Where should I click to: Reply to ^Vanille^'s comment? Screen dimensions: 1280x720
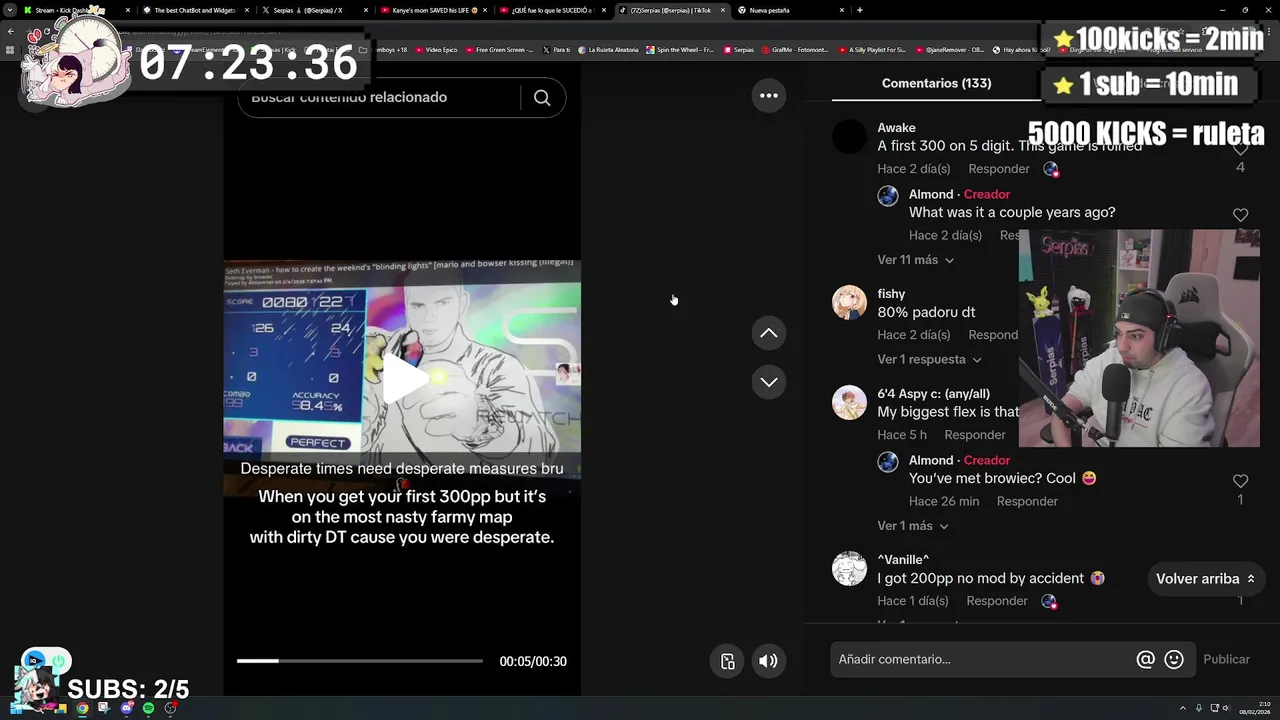click(x=997, y=601)
